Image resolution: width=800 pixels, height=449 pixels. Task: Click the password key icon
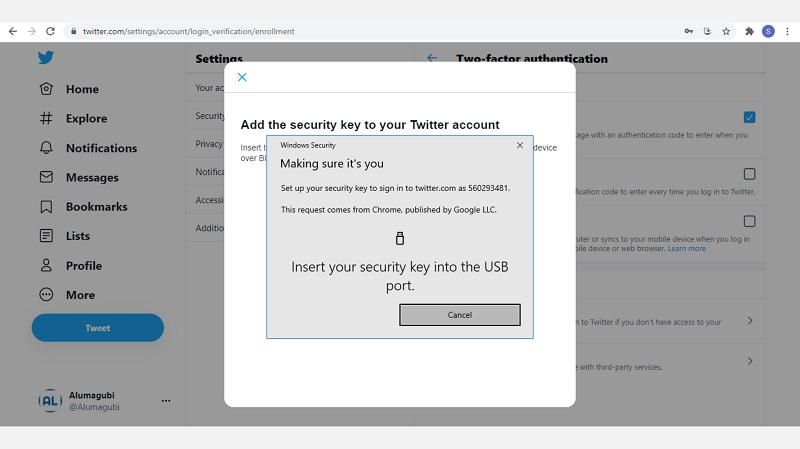(688, 31)
